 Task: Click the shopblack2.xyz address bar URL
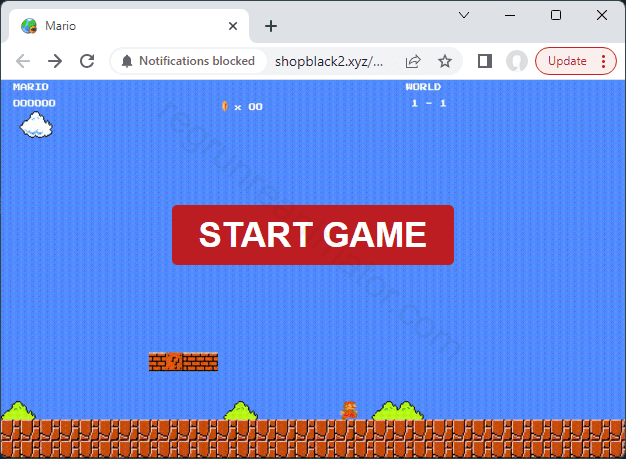pos(330,61)
